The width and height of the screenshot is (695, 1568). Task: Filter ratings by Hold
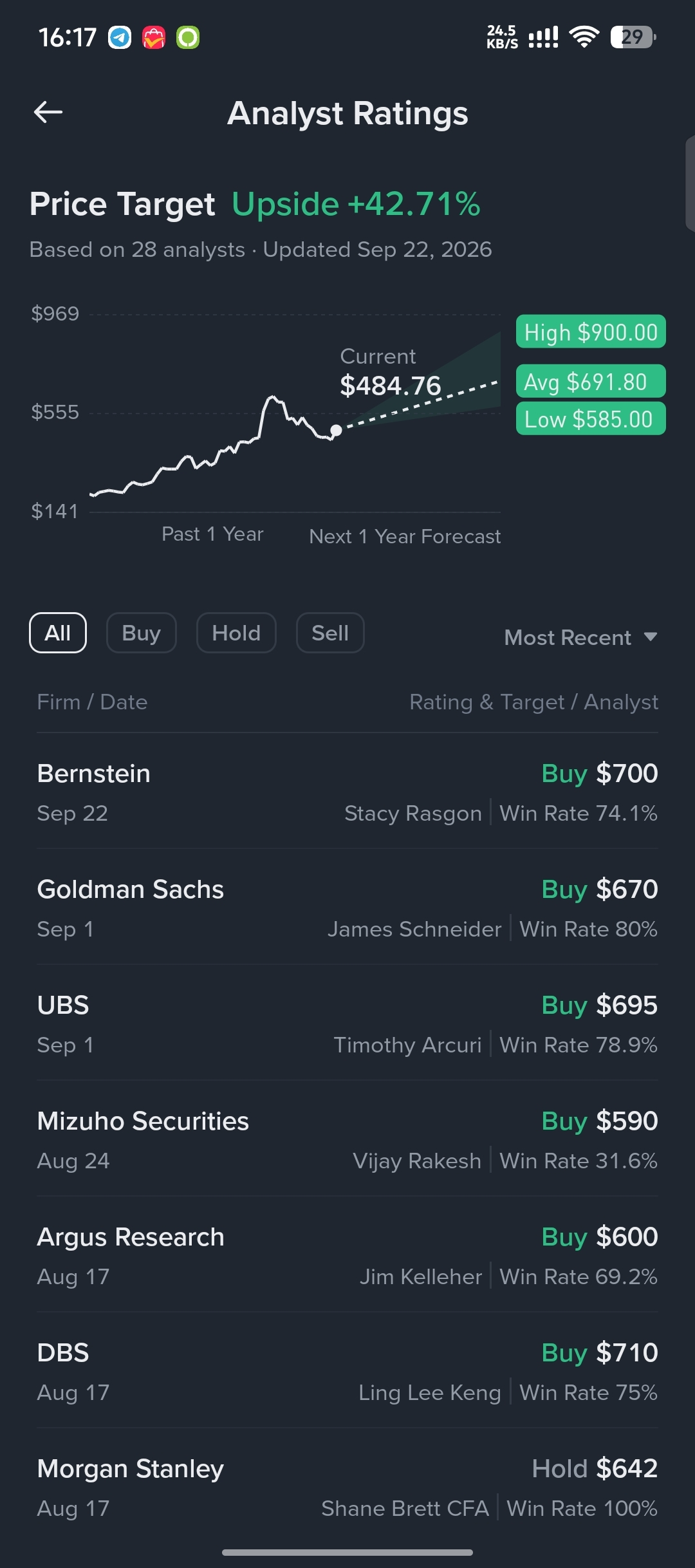236,633
